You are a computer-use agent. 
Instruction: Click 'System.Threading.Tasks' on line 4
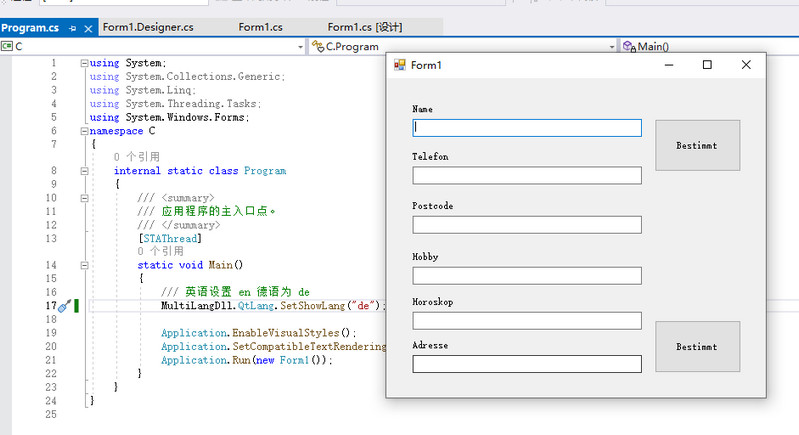191,104
